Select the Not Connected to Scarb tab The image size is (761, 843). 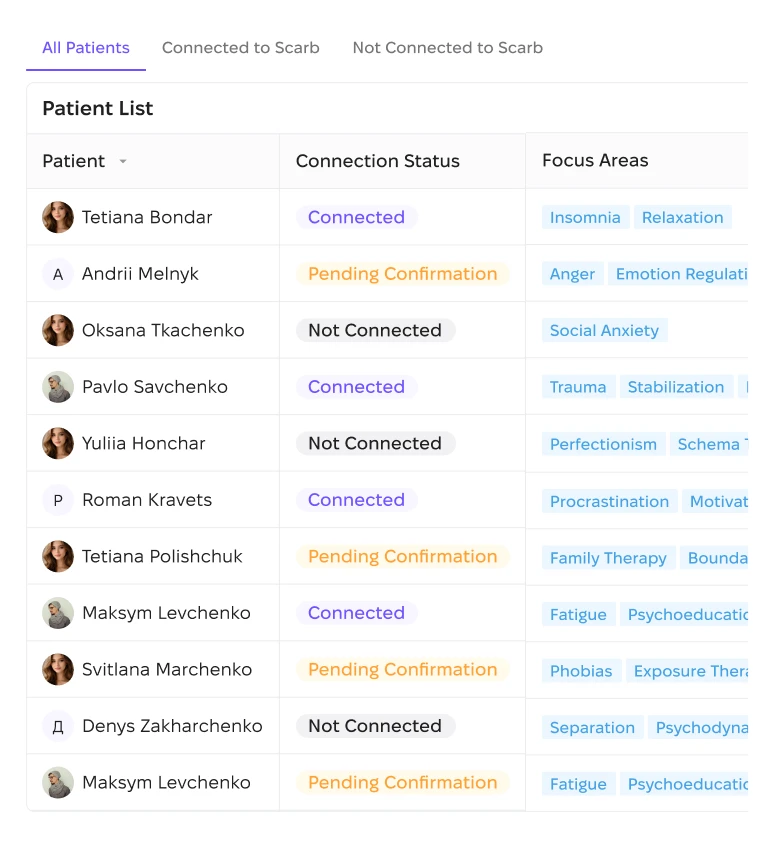pos(447,48)
